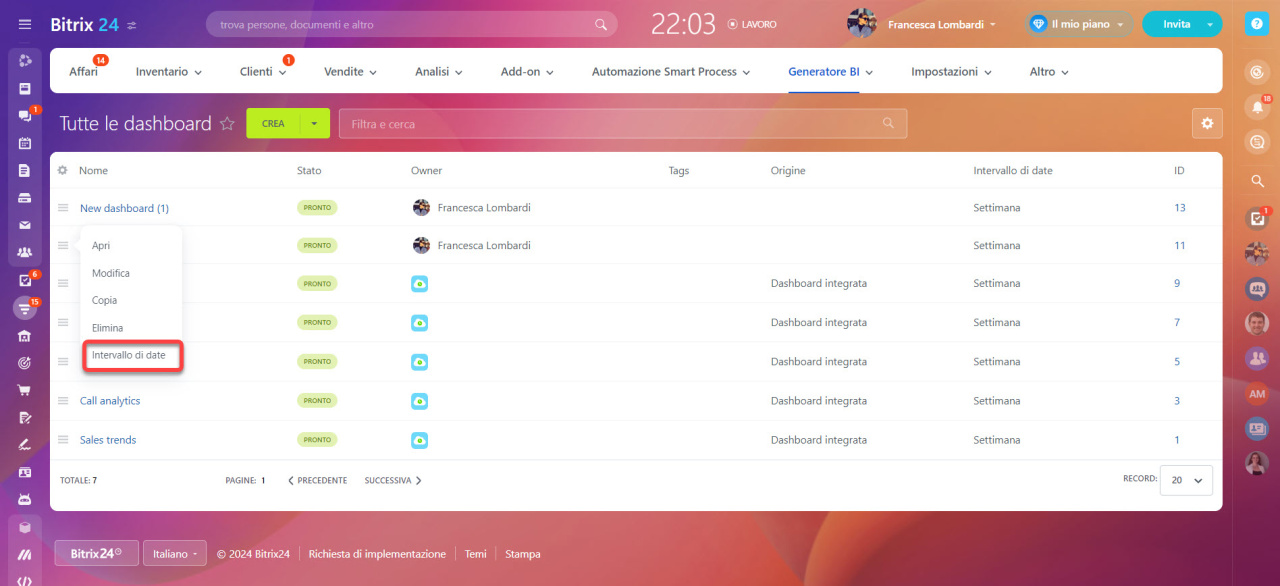Viewport: 1280px width, 586px height.
Task: Open the notifications bell with 18 alerts
Action: pyautogui.click(x=1256, y=107)
